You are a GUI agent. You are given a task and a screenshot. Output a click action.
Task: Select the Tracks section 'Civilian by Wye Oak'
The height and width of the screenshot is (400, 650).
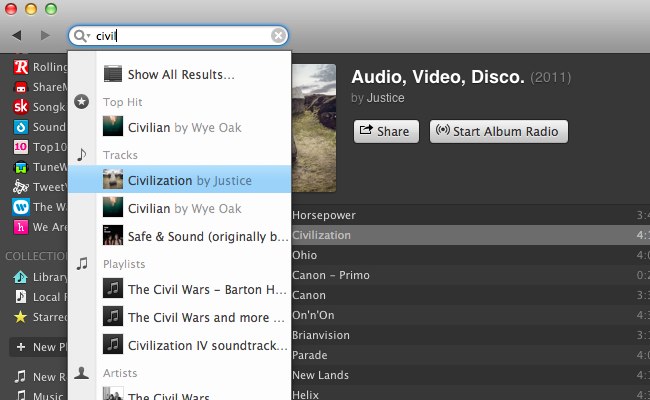point(180,208)
